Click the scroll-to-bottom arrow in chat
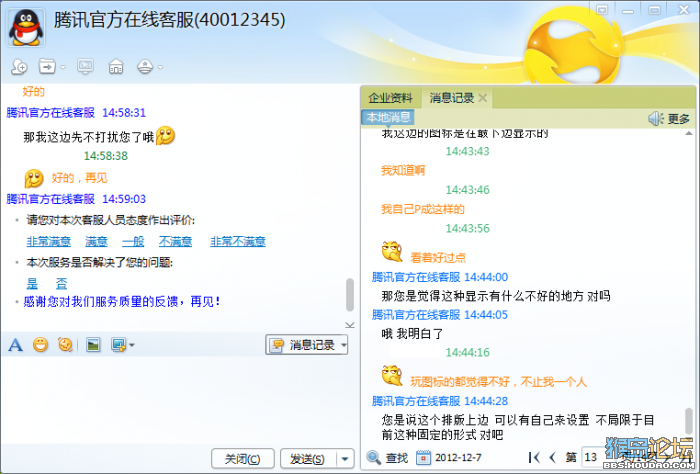 (x=350, y=325)
